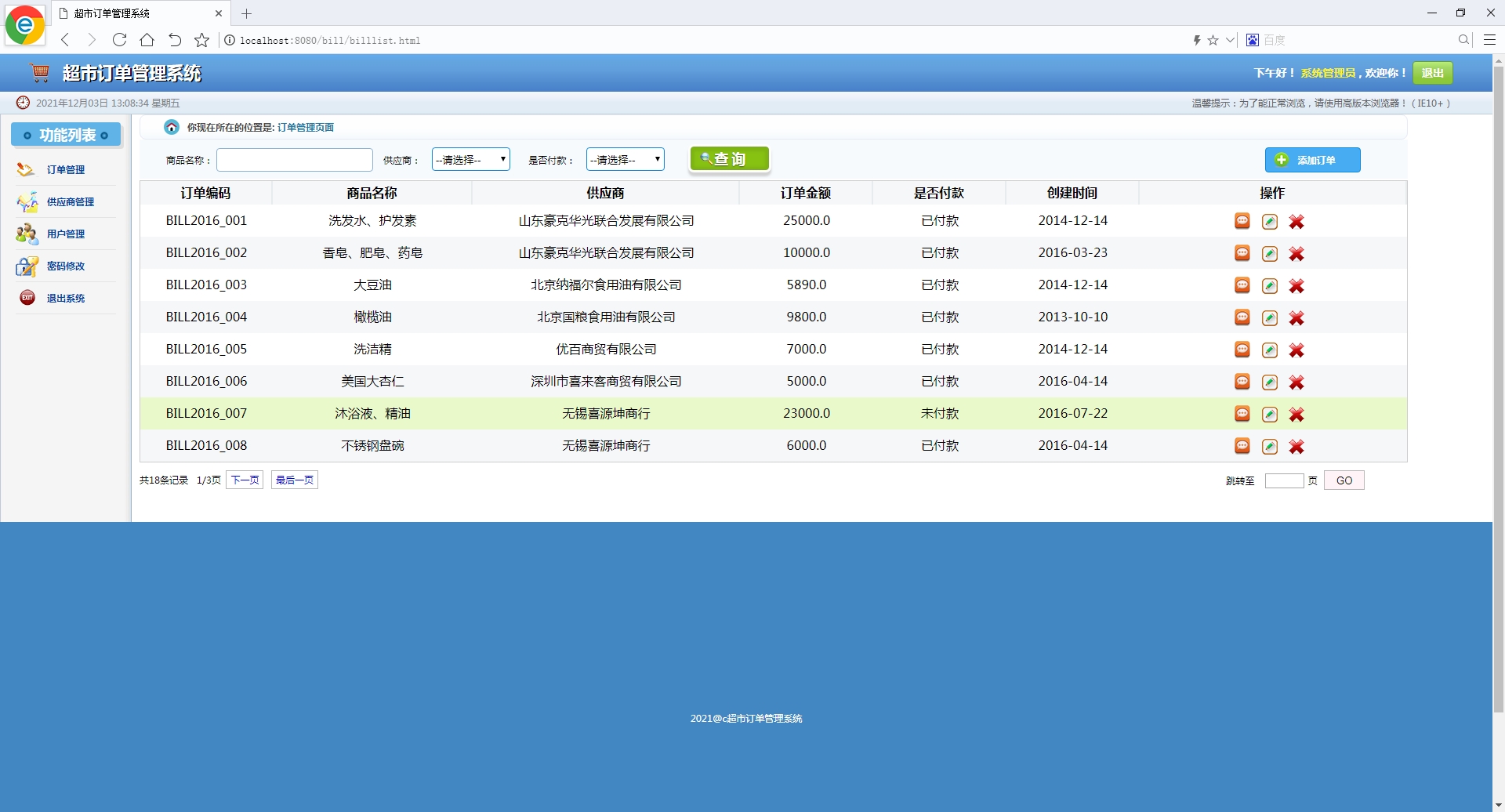Delete order BILL2016_008
The width and height of the screenshot is (1505, 812).
pos(1296,446)
